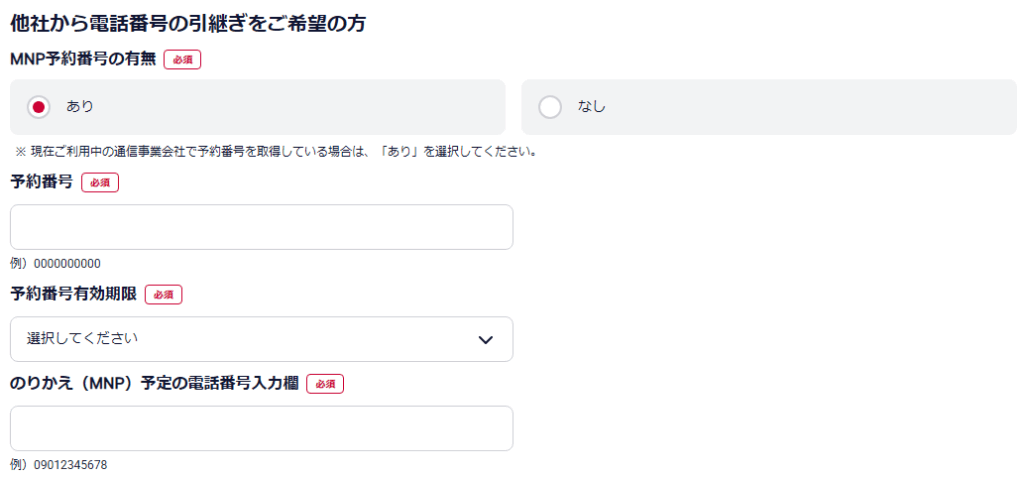Click 必須 badge beside 電話番号入力欄 label
The image size is (1024, 477).
[x=325, y=384]
